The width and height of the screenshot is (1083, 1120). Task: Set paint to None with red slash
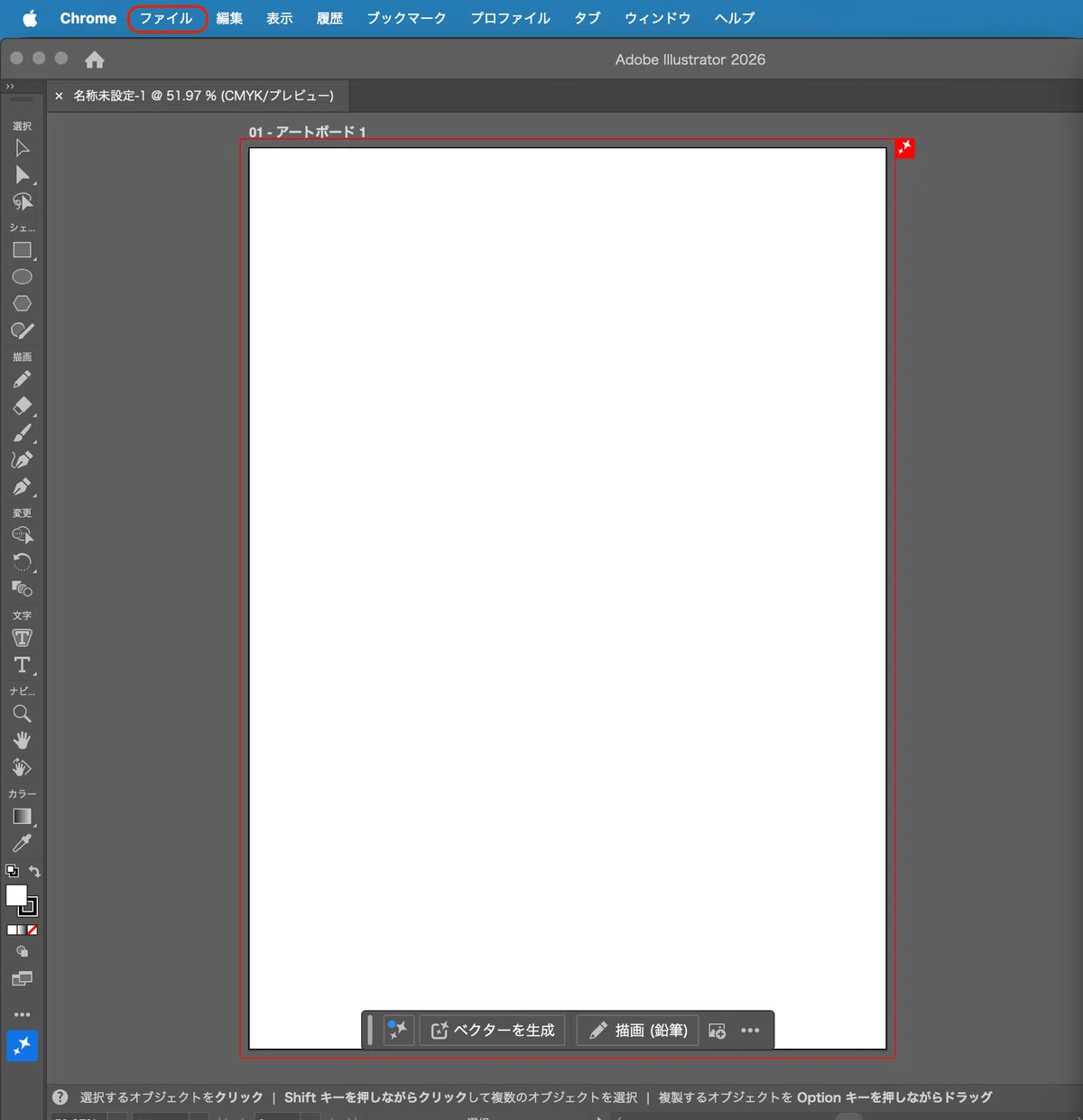32,930
